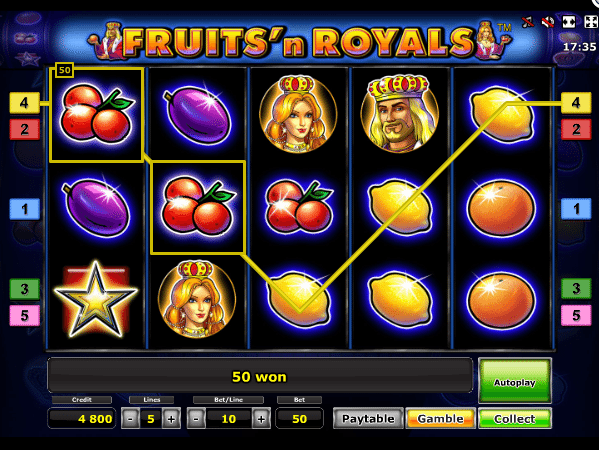Select red payline 2 marker on left

[x=24, y=129]
